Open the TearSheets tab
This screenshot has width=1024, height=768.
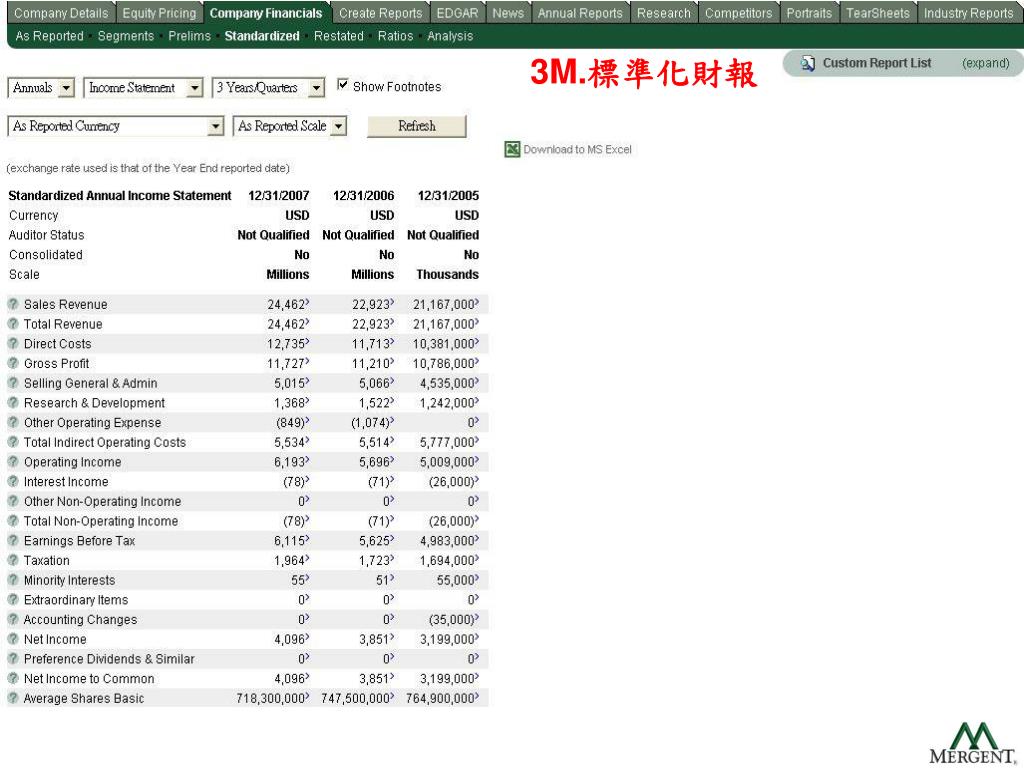click(x=878, y=13)
